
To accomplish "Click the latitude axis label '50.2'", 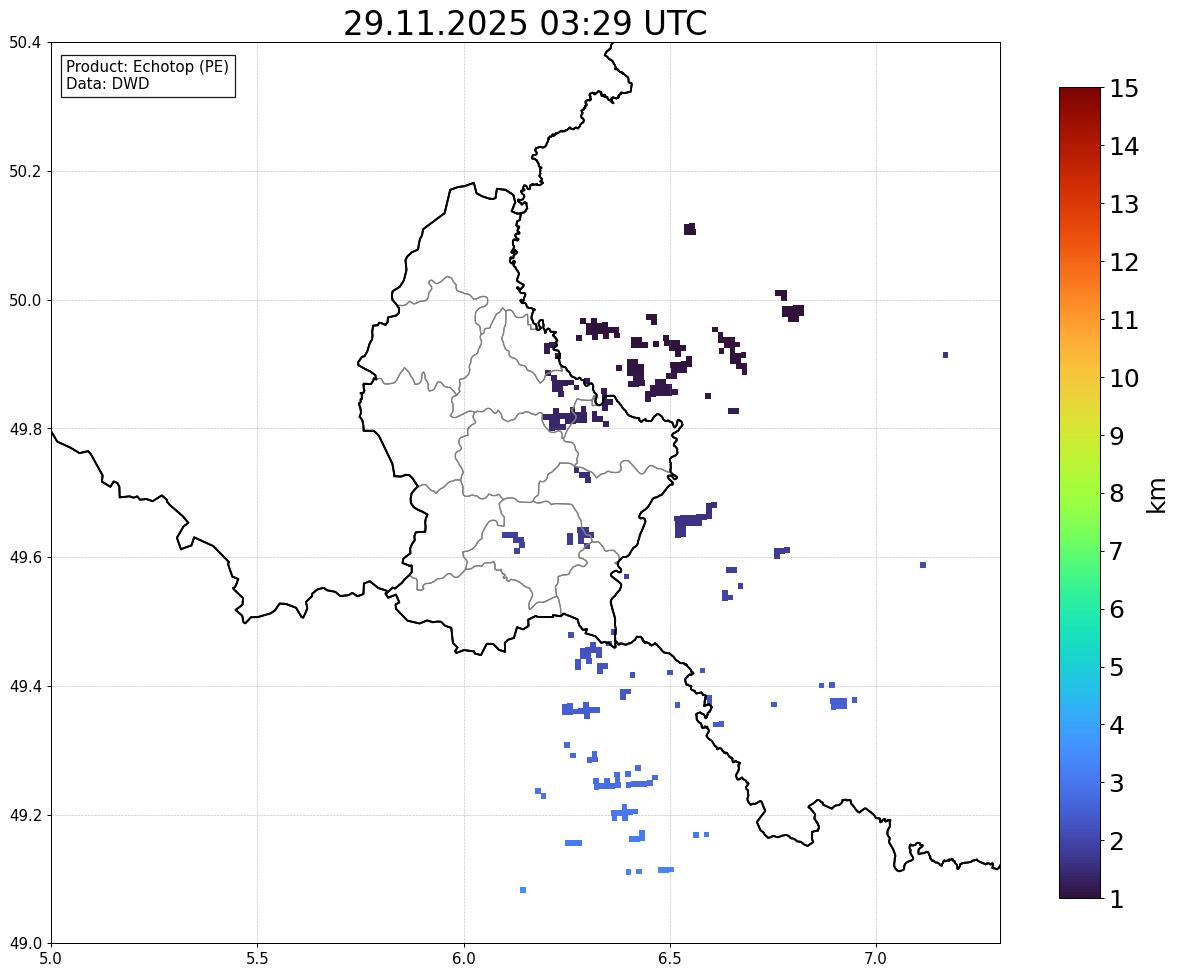I will tap(25, 171).
